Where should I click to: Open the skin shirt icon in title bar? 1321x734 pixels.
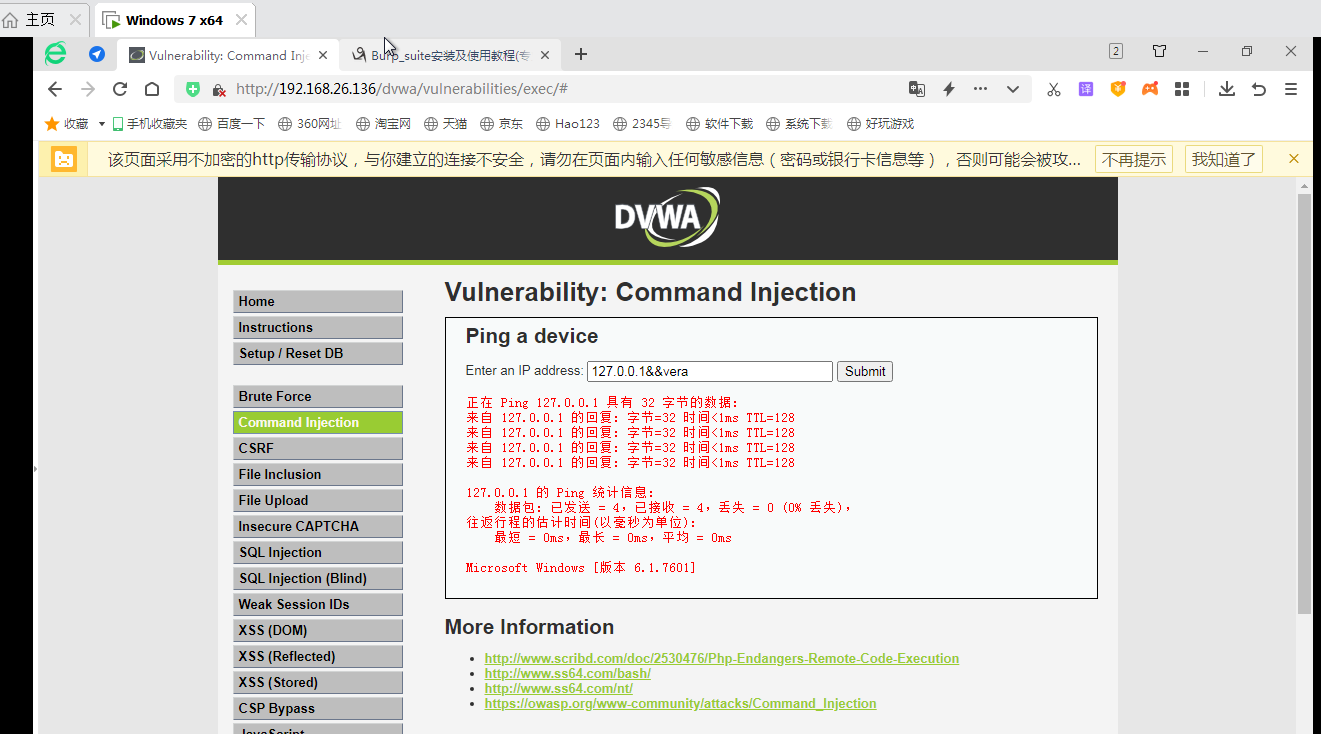(x=1160, y=51)
